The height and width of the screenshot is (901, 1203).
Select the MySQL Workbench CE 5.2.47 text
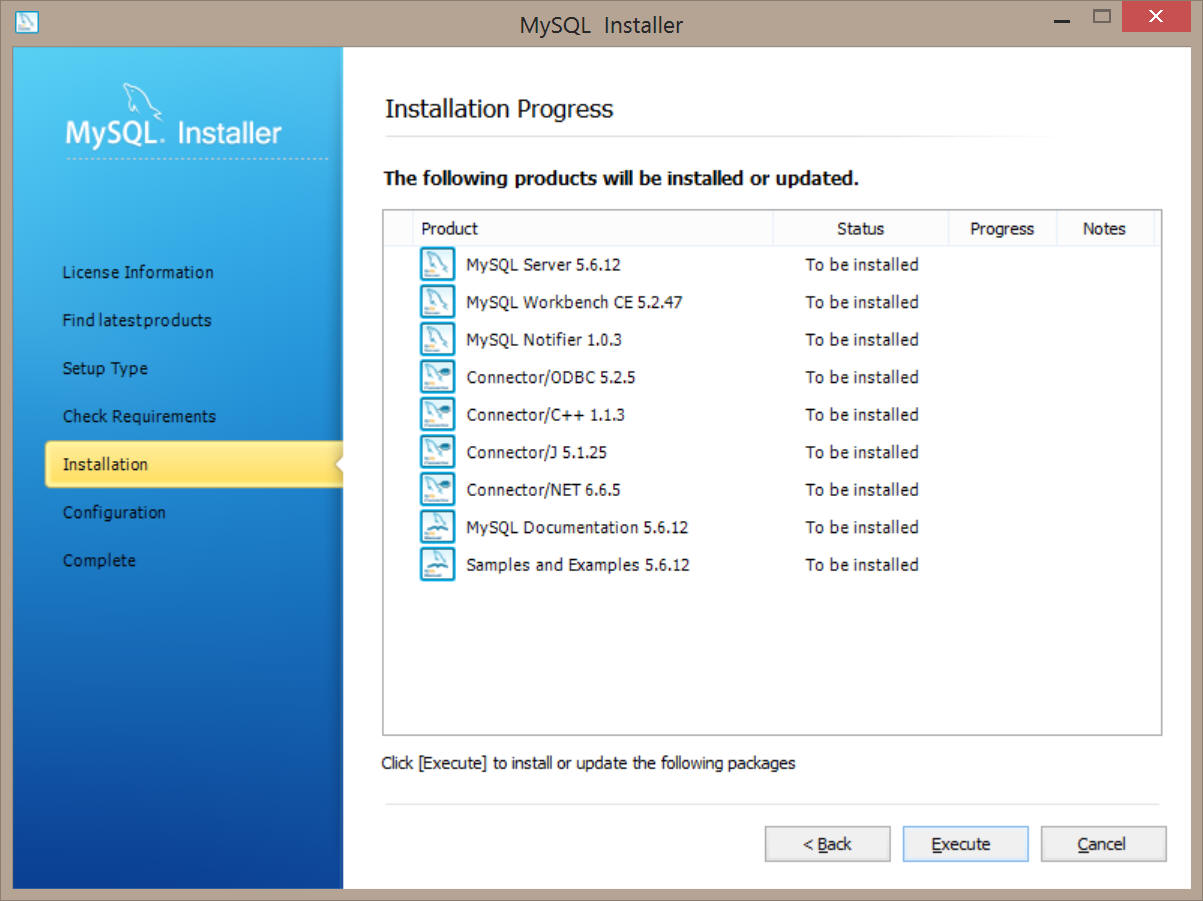click(574, 302)
